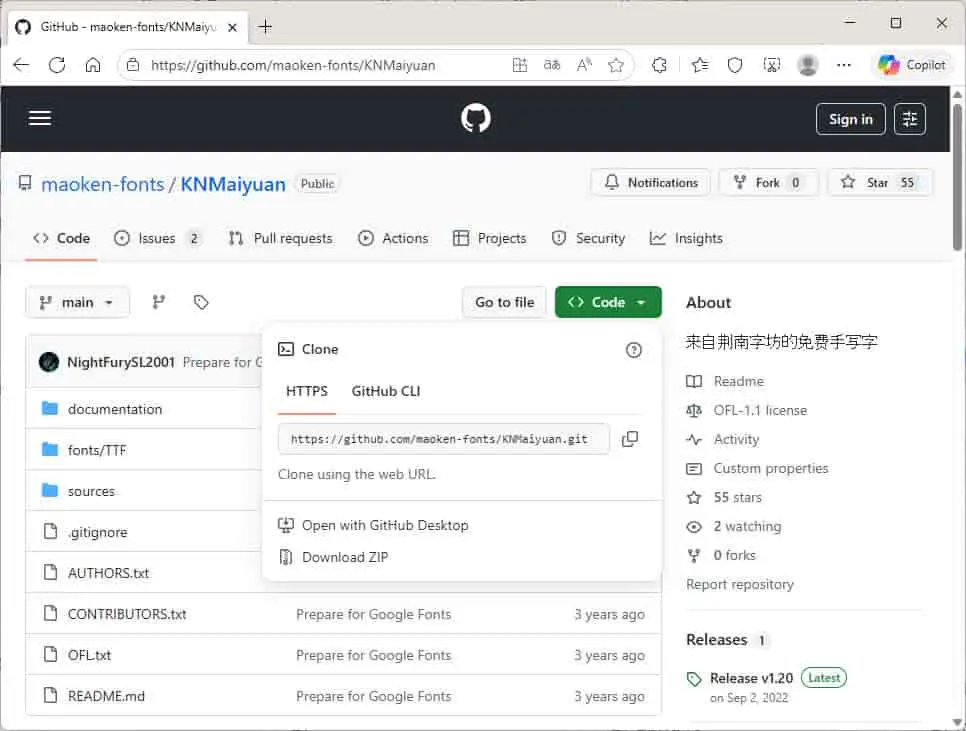Open the Actions tab
Image resolution: width=966 pixels, height=731 pixels.
click(x=393, y=238)
